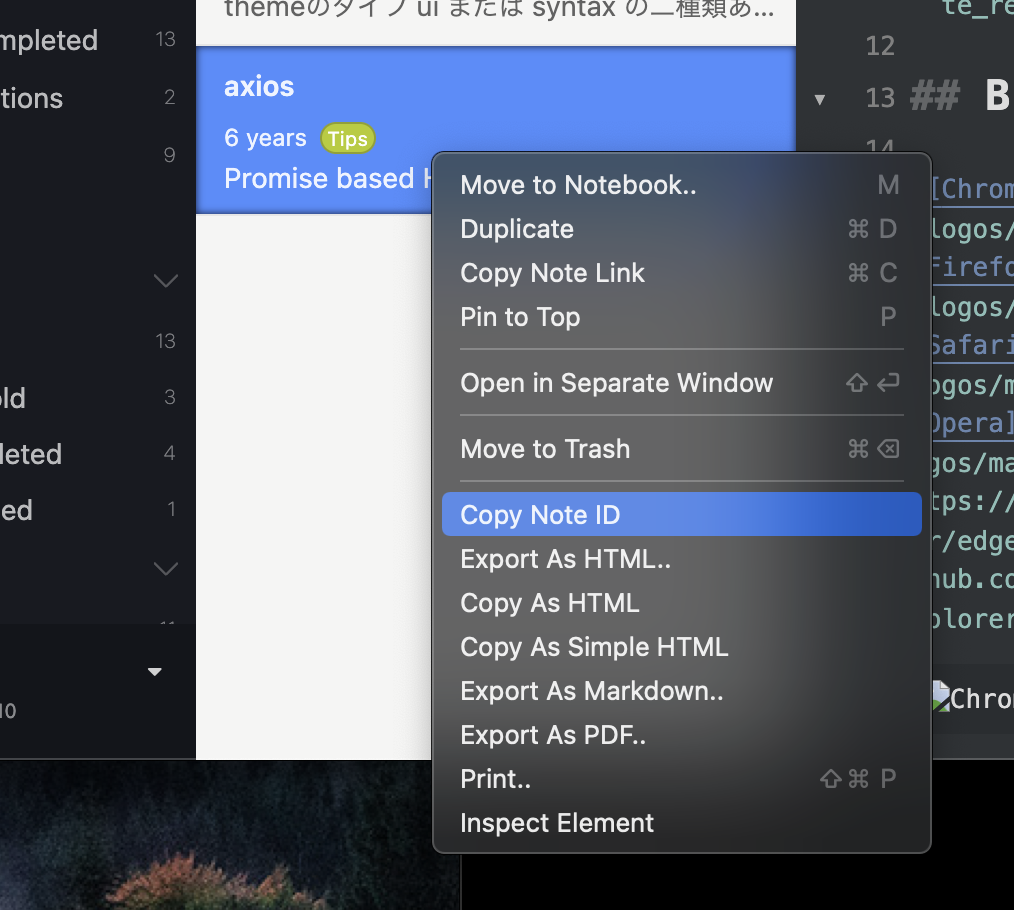Click the 'Promise based' note preview text
Screen dimensions: 1014x910
click(327, 179)
